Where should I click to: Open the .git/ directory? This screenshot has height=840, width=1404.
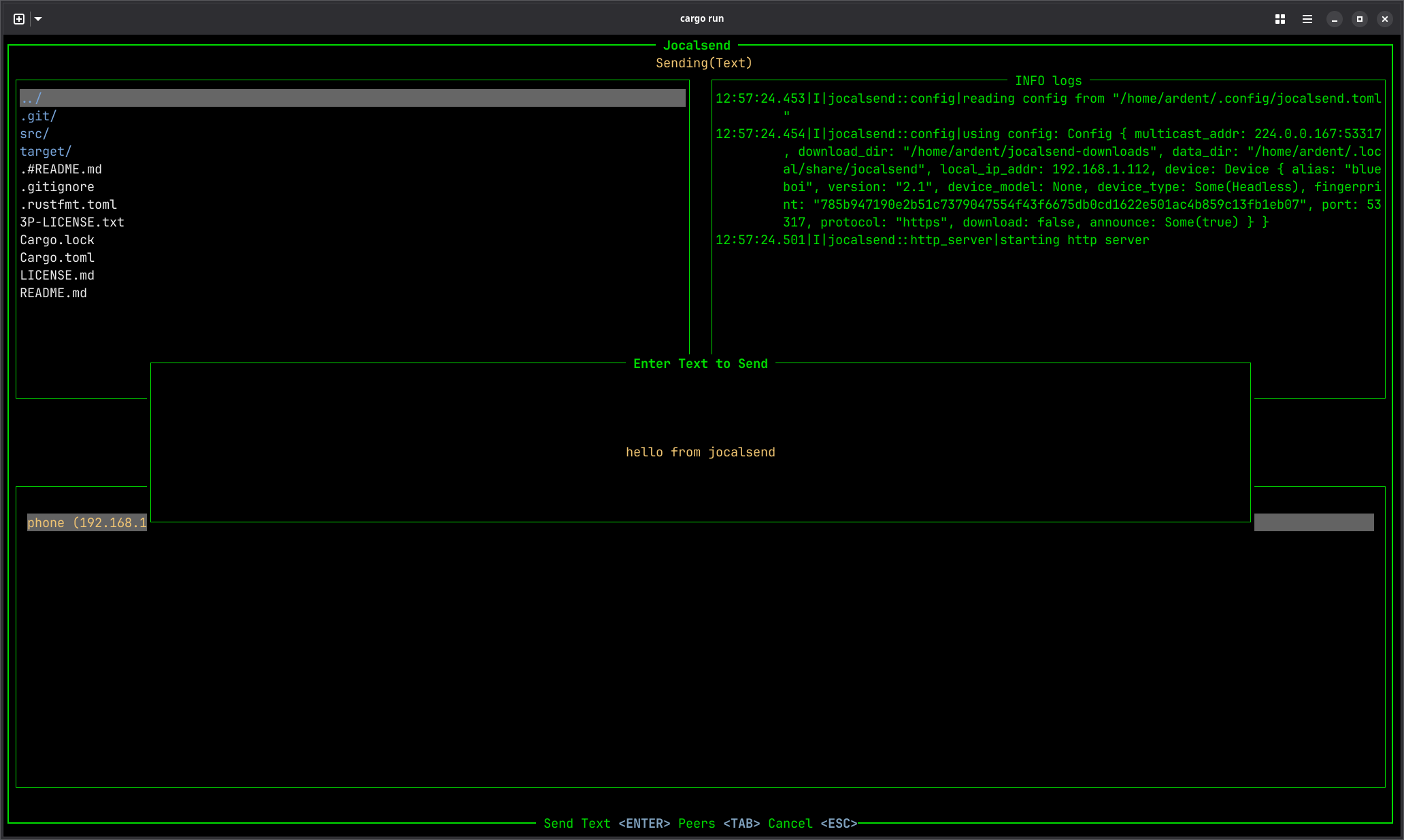(38, 116)
